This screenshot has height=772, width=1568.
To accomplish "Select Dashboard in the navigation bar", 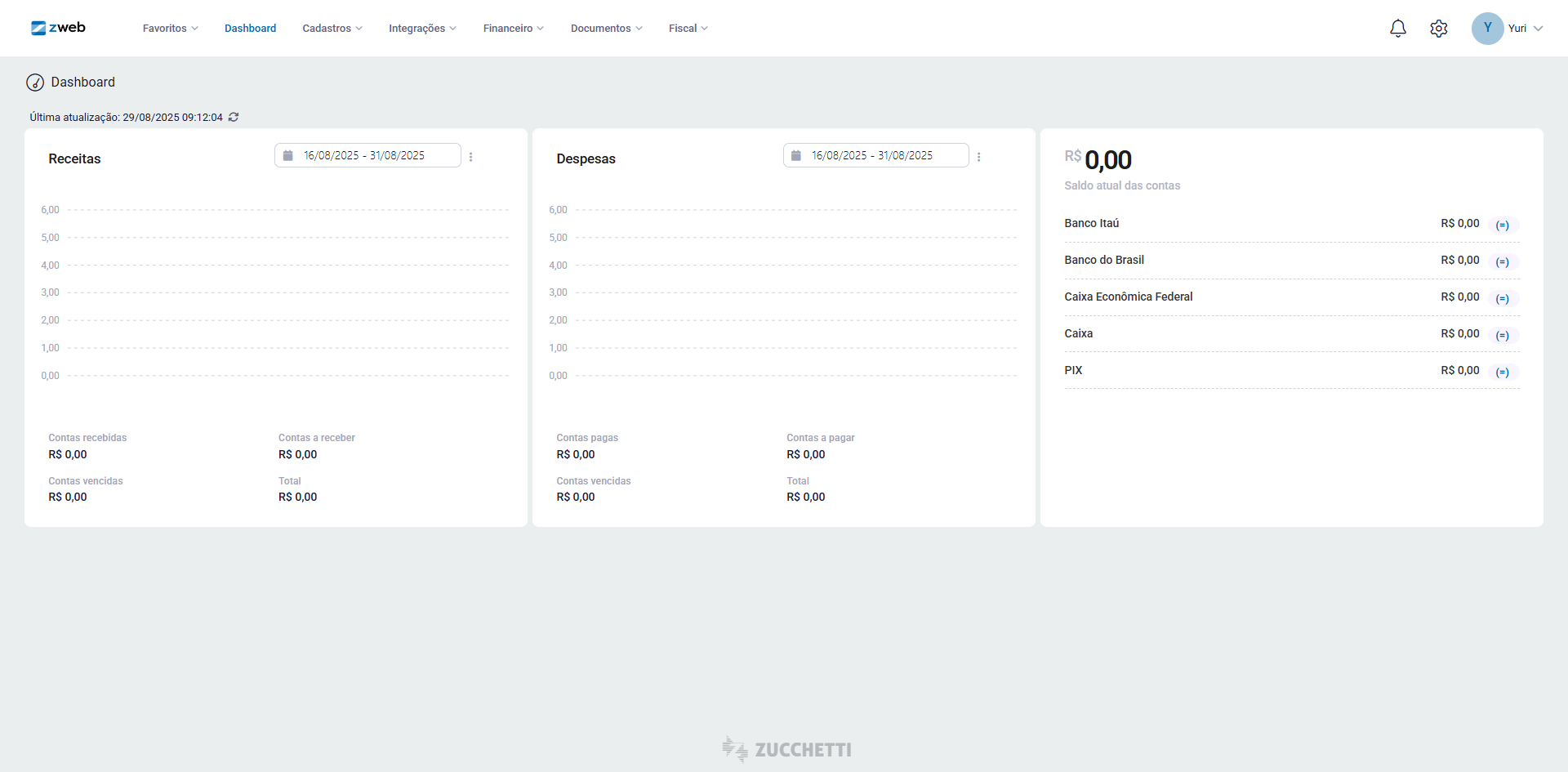I will (x=250, y=28).
